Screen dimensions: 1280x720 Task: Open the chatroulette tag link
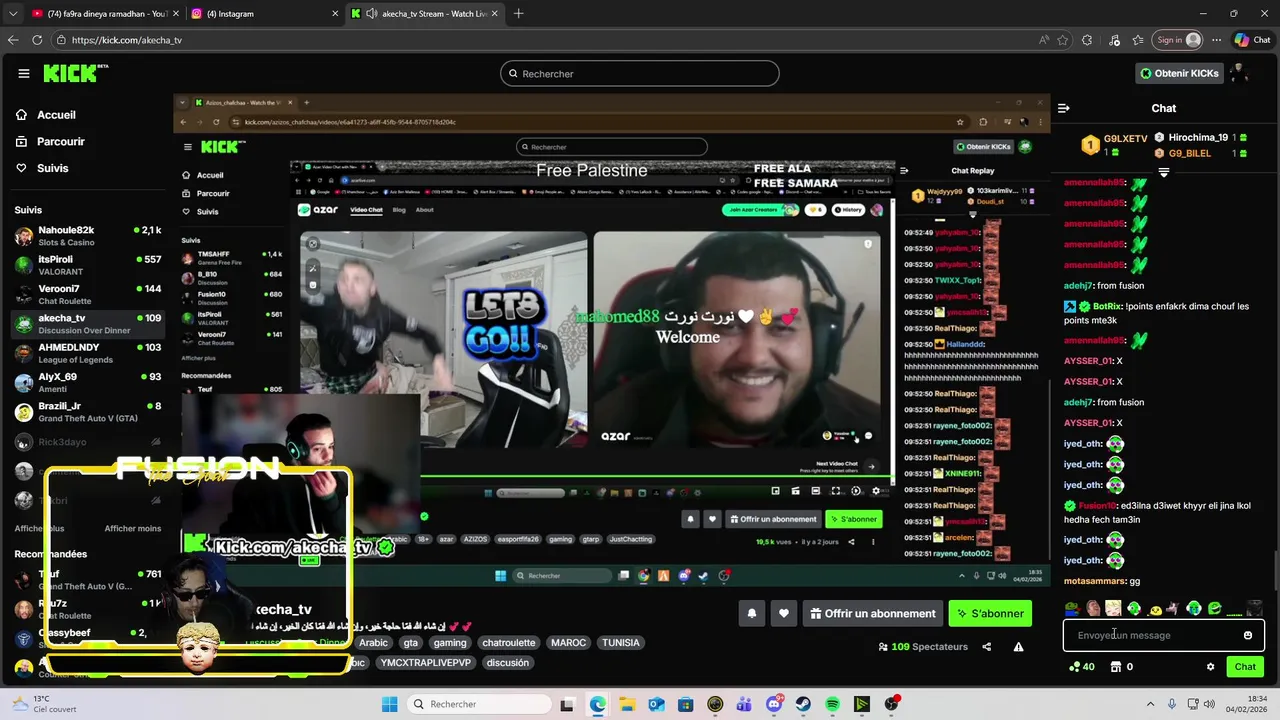click(508, 643)
